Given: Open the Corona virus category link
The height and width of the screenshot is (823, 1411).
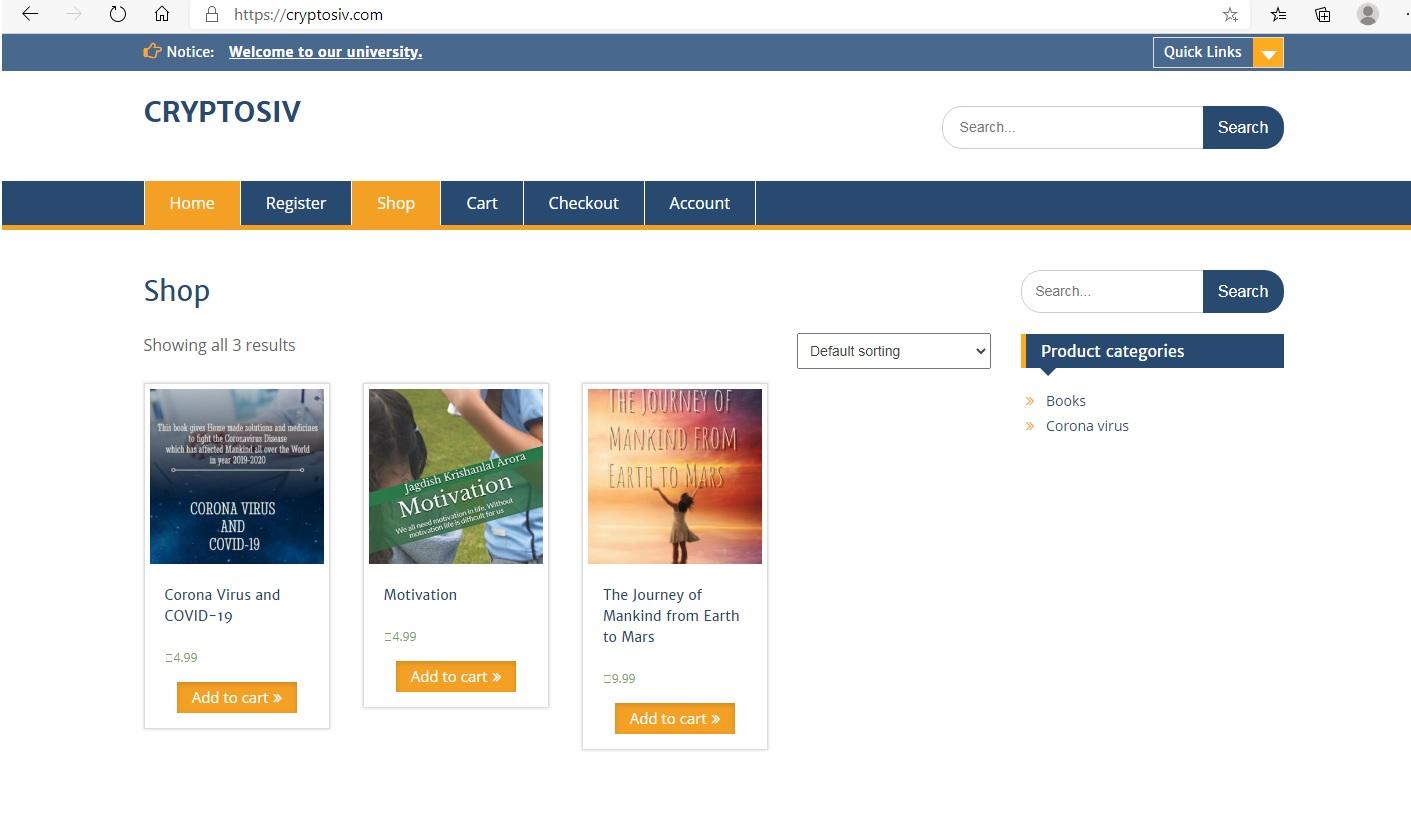Looking at the screenshot, I should (1087, 425).
